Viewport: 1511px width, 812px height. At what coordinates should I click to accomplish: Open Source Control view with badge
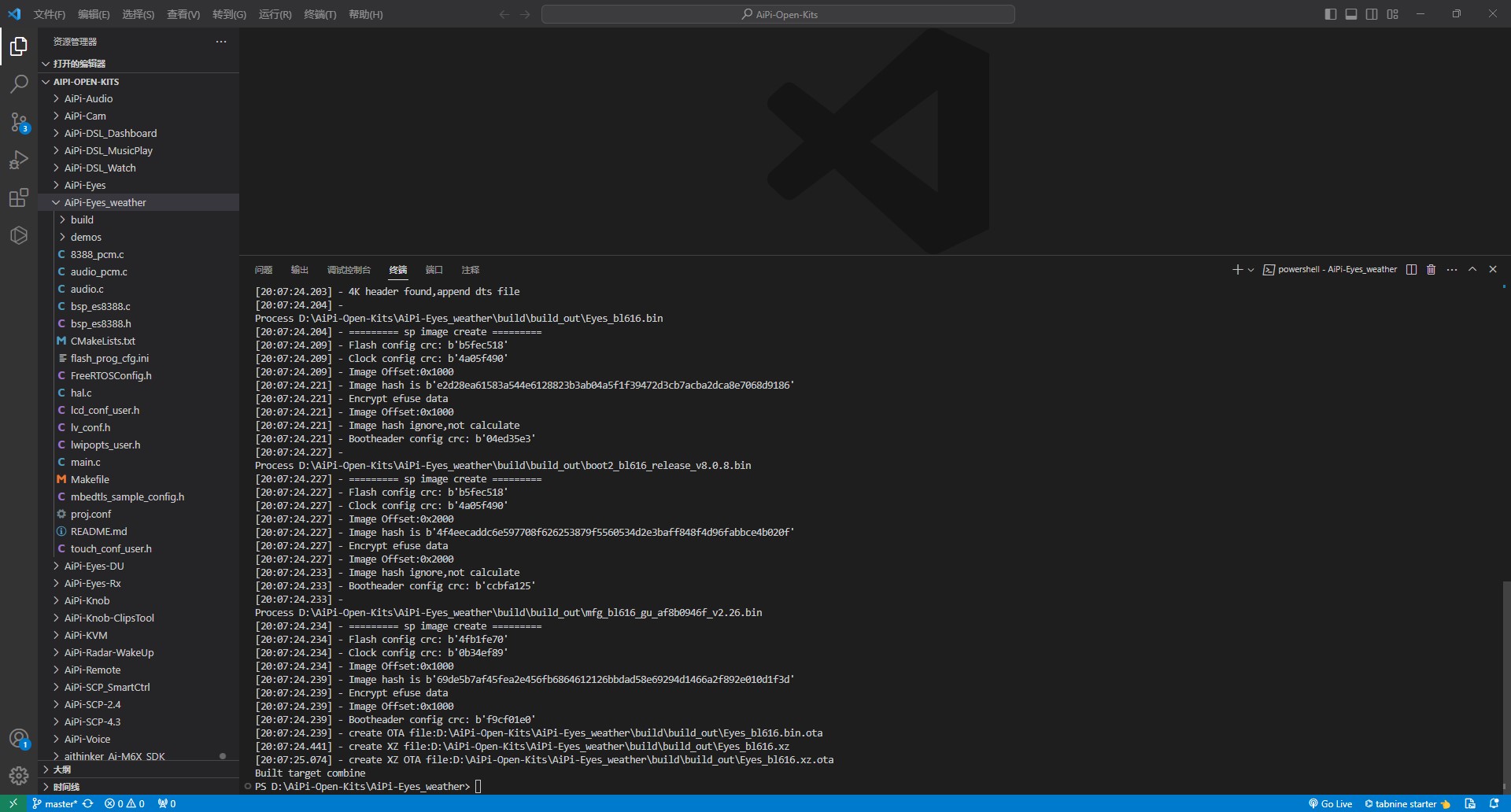pos(19,122)
